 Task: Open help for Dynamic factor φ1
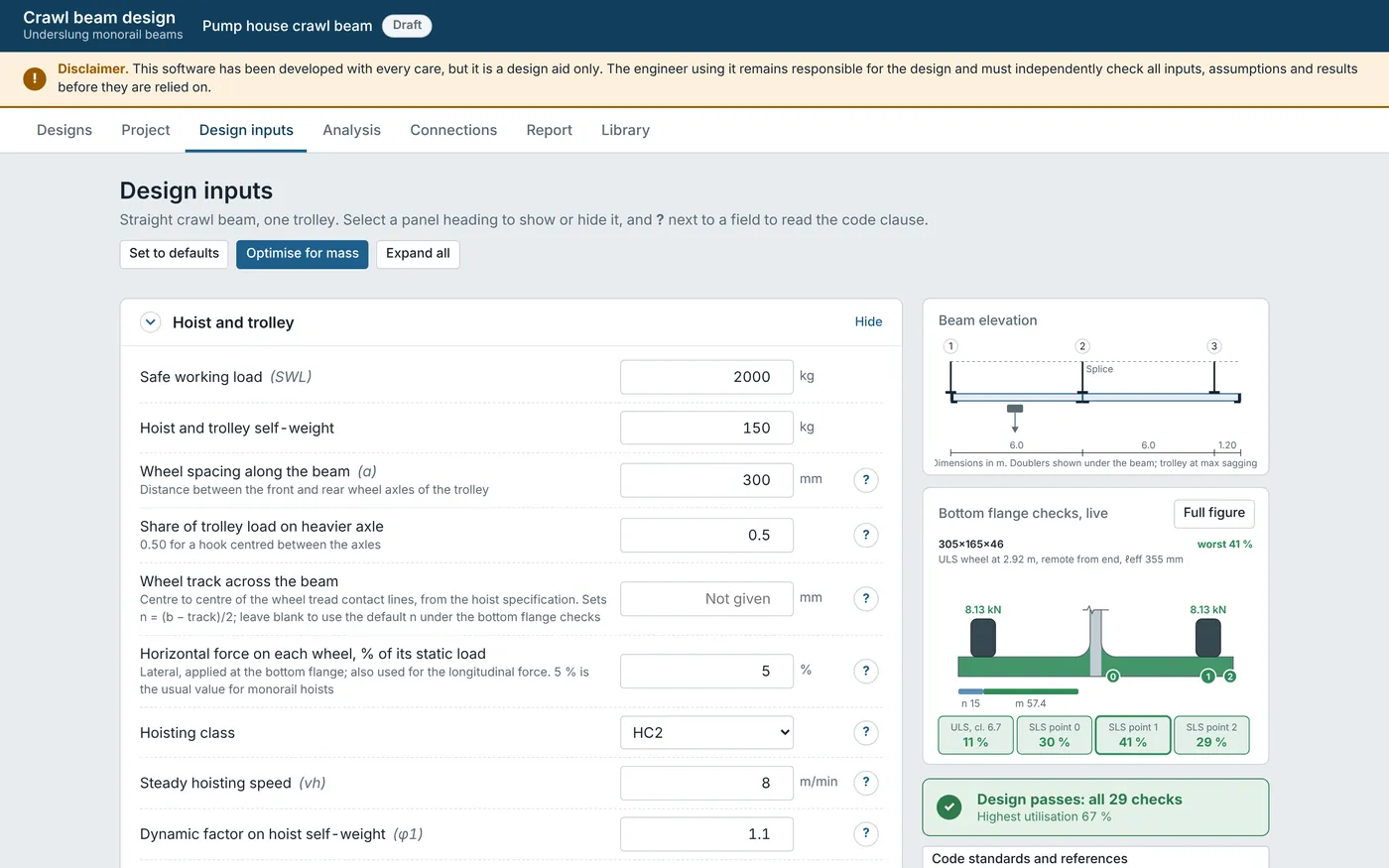[x=866, y=833]
